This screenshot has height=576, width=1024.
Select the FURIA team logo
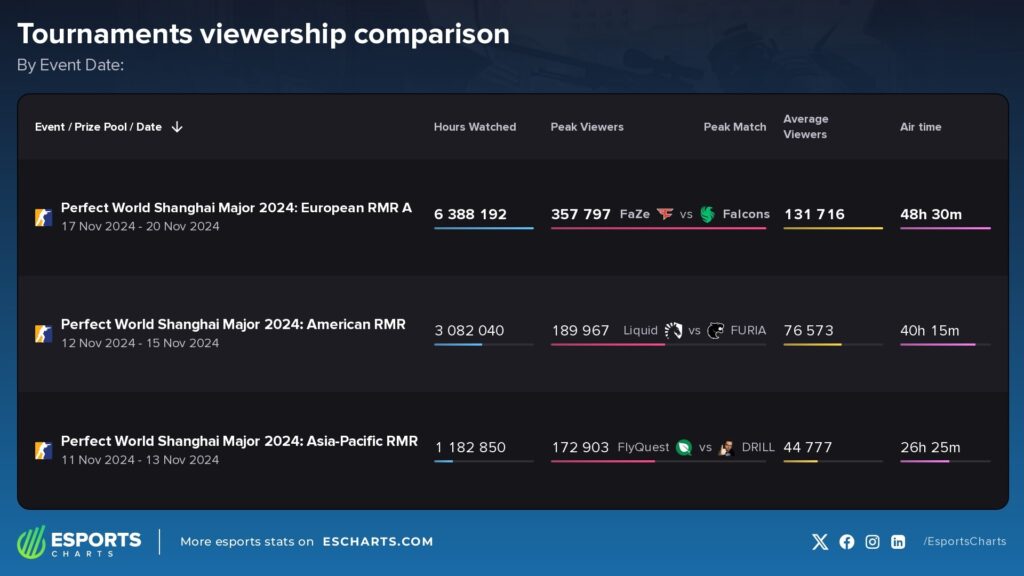pyautogui.click(x=716, y=330)
